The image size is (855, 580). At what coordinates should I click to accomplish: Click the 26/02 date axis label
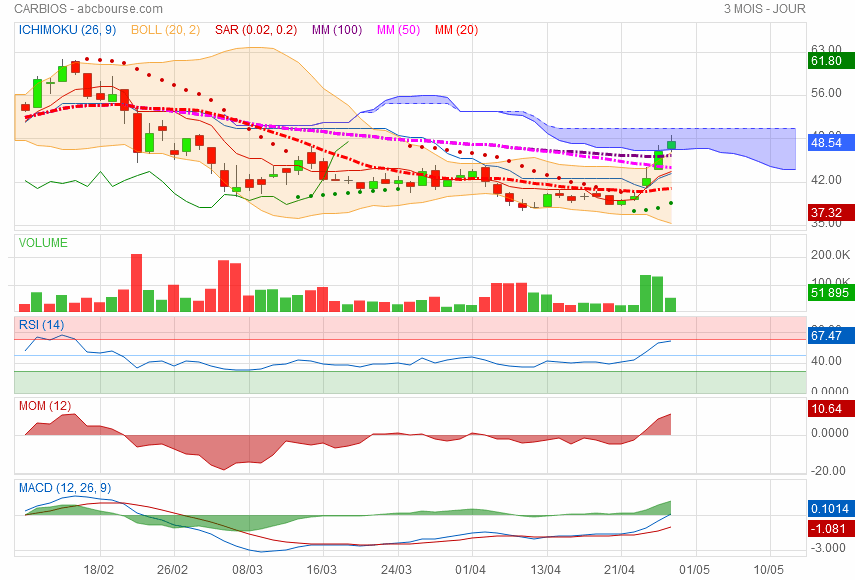point(172,570)
